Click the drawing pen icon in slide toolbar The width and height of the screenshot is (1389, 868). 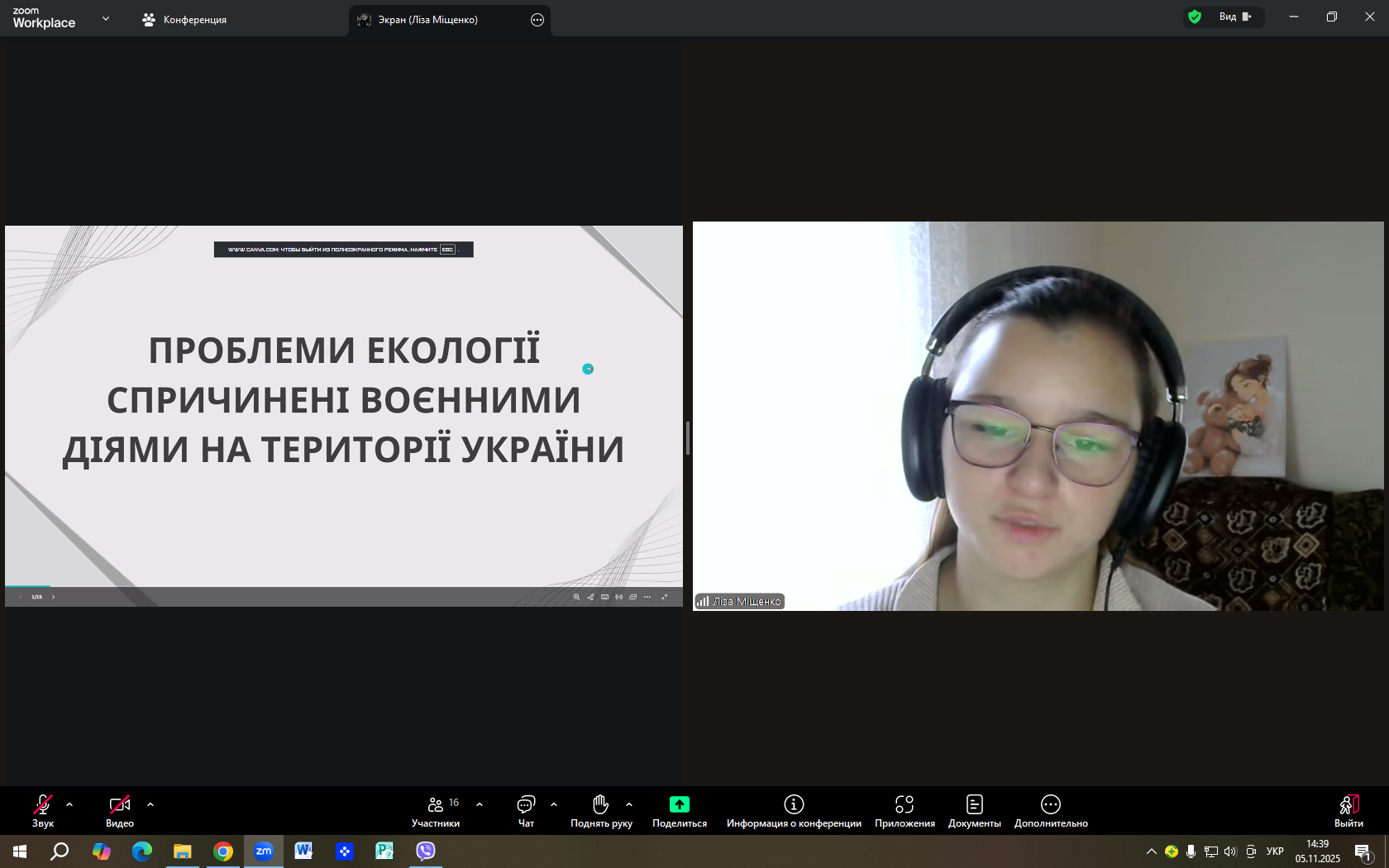point(590,597)
